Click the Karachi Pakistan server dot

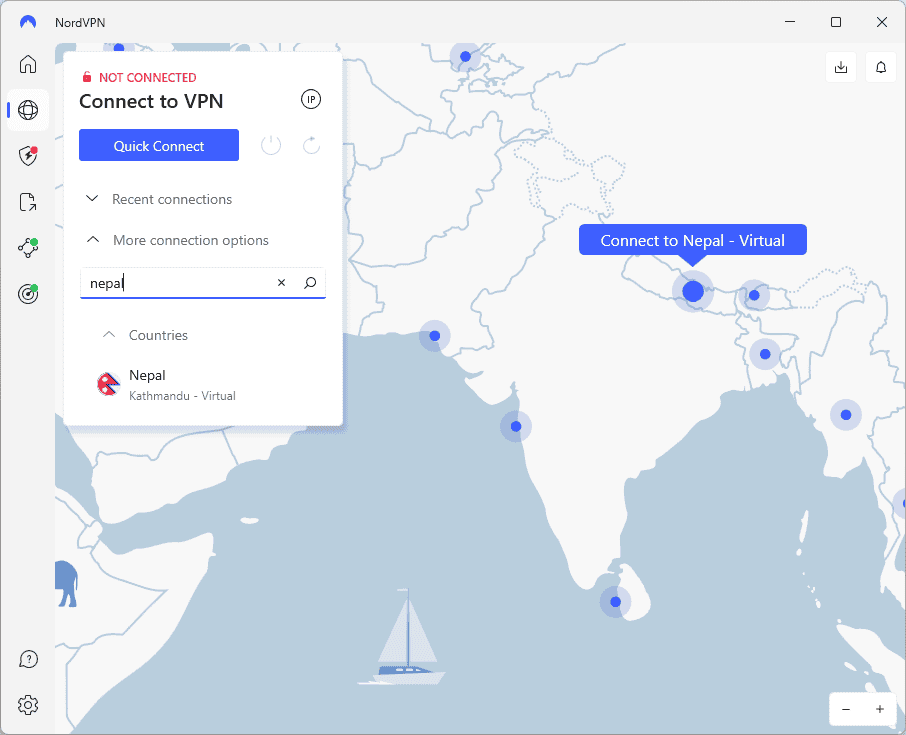click(435, 336)
